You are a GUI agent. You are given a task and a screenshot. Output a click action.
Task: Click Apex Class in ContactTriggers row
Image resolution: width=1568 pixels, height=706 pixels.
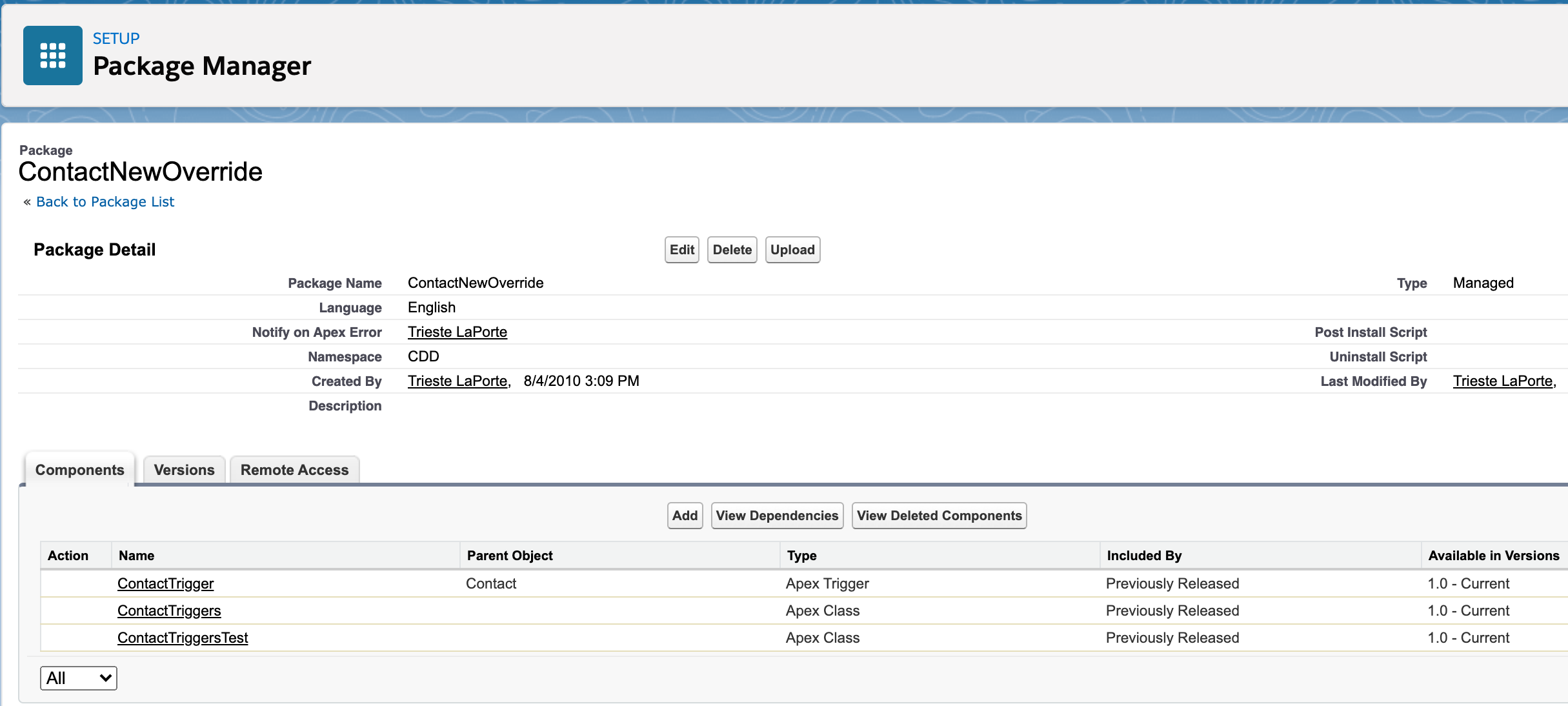point(823,610)
